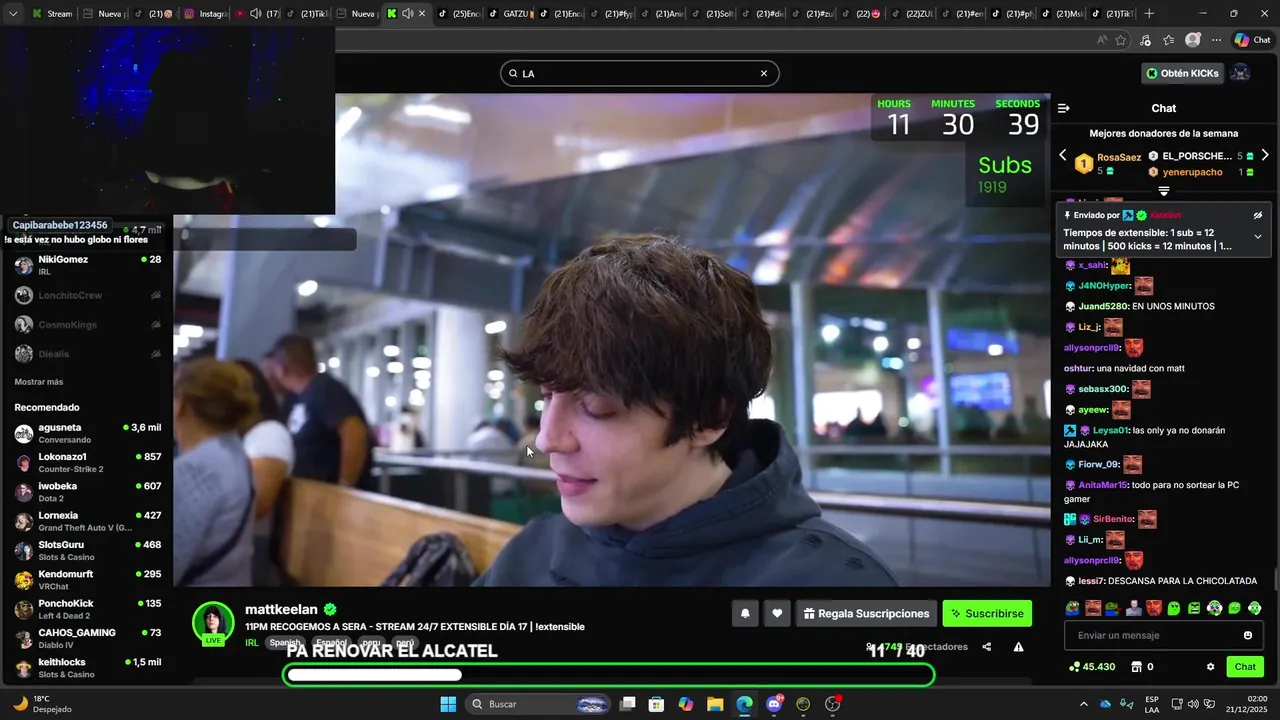Open the Windows Start menu

tap(448, 704)
